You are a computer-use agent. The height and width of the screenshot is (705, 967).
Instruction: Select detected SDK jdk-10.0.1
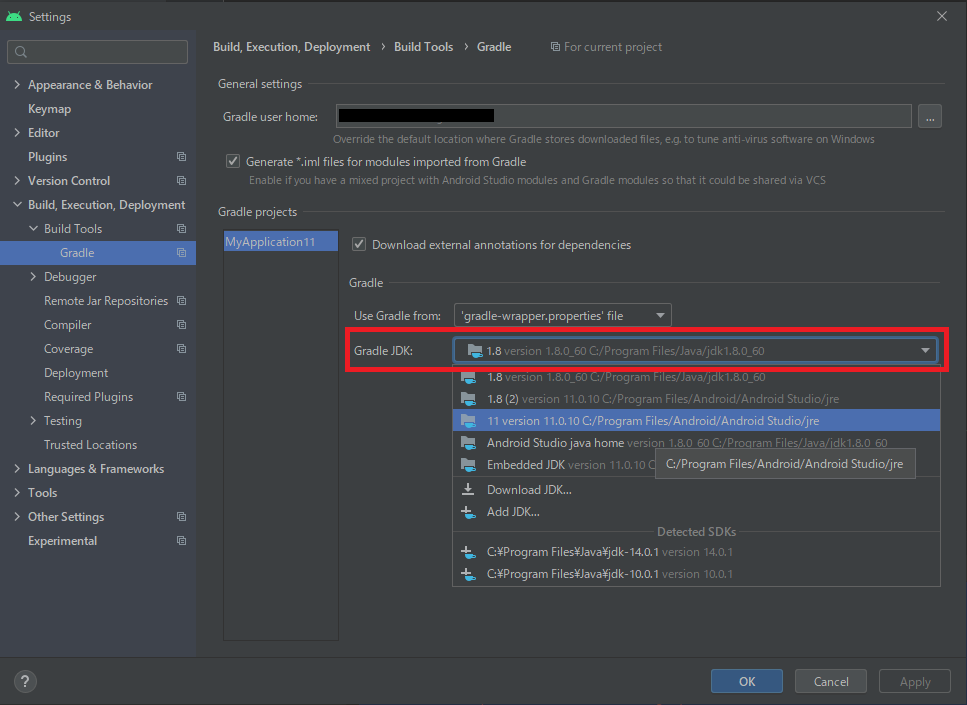(696, 574)
